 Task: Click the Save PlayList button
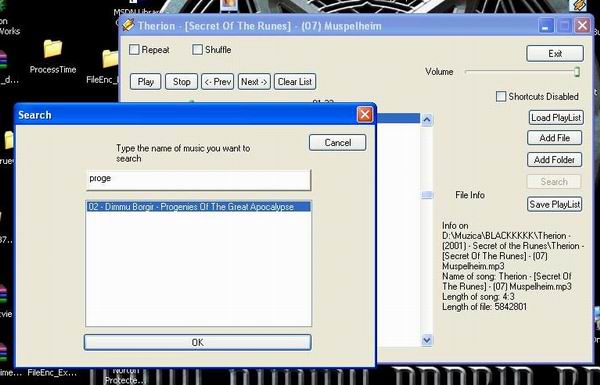pyautogui.click(x=555, y=204)
